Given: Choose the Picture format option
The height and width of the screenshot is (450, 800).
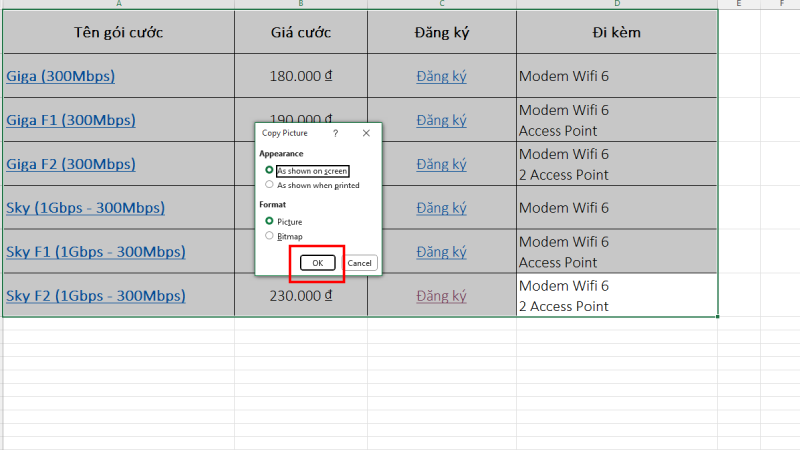Looking at the screenshot, I should click(269, 221).
